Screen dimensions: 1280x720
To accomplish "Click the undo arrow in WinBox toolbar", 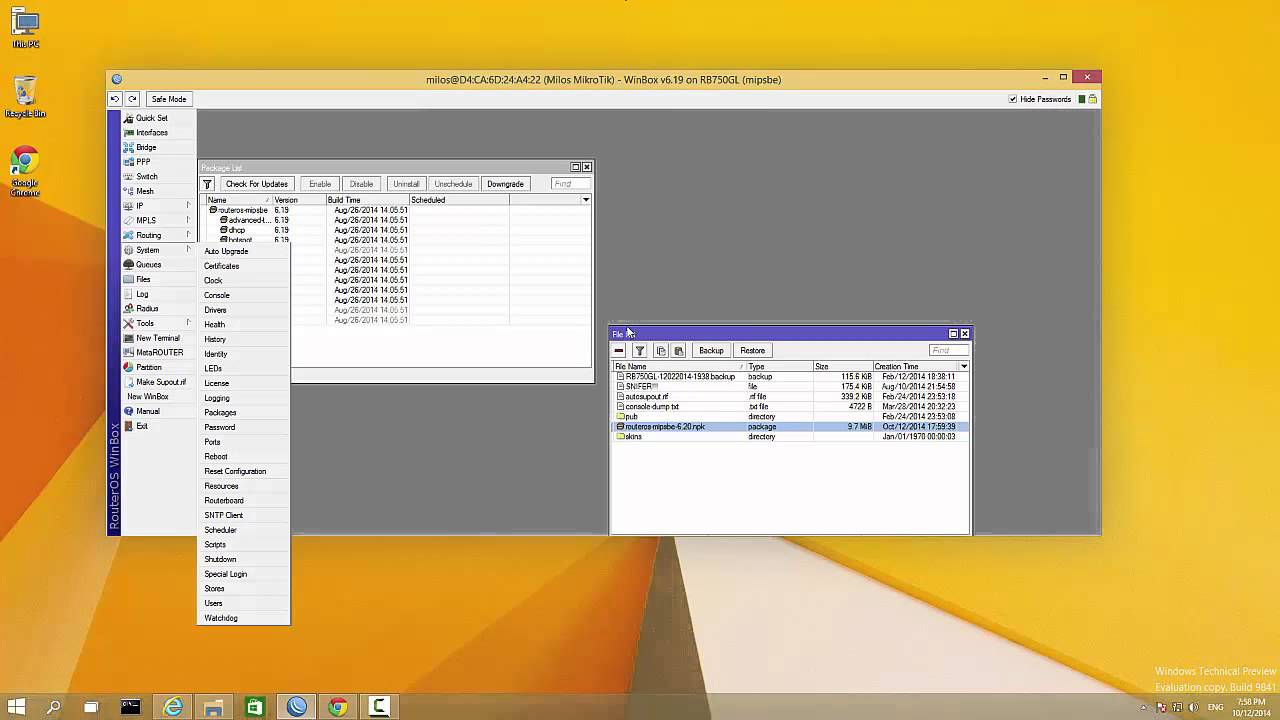I will [115, 99].
